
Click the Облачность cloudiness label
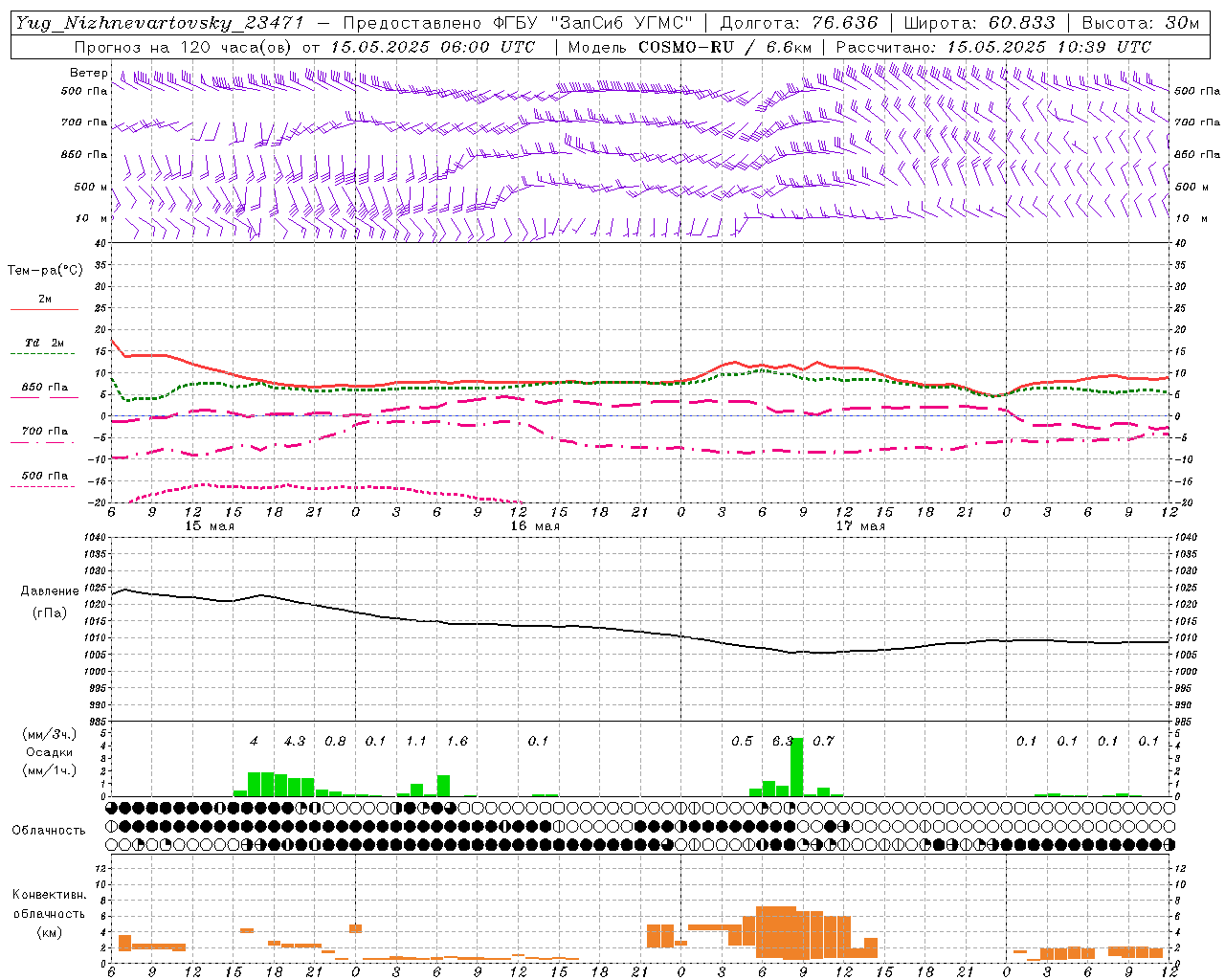[x=49, y=830]
